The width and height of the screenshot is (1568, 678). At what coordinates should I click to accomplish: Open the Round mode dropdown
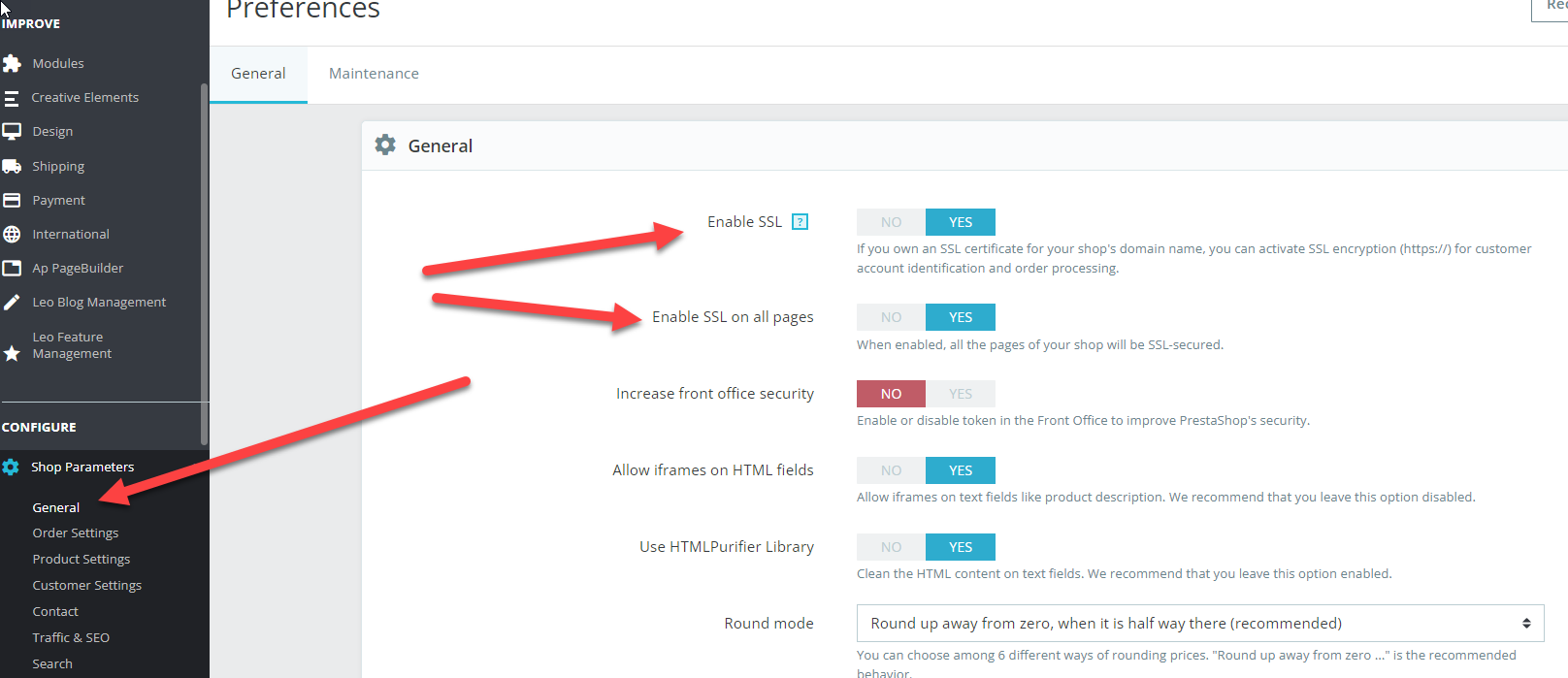(1200, 624)
